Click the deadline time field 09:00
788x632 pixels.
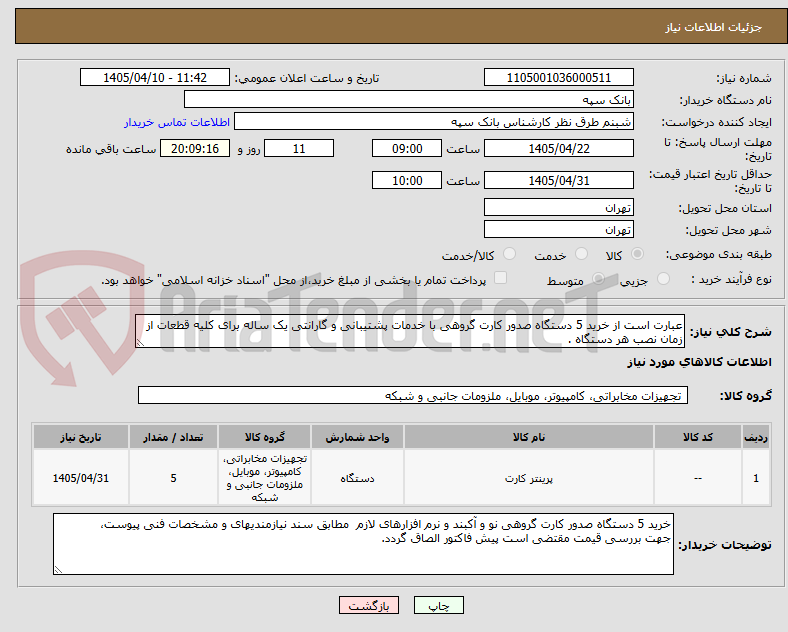click(407, 148)
